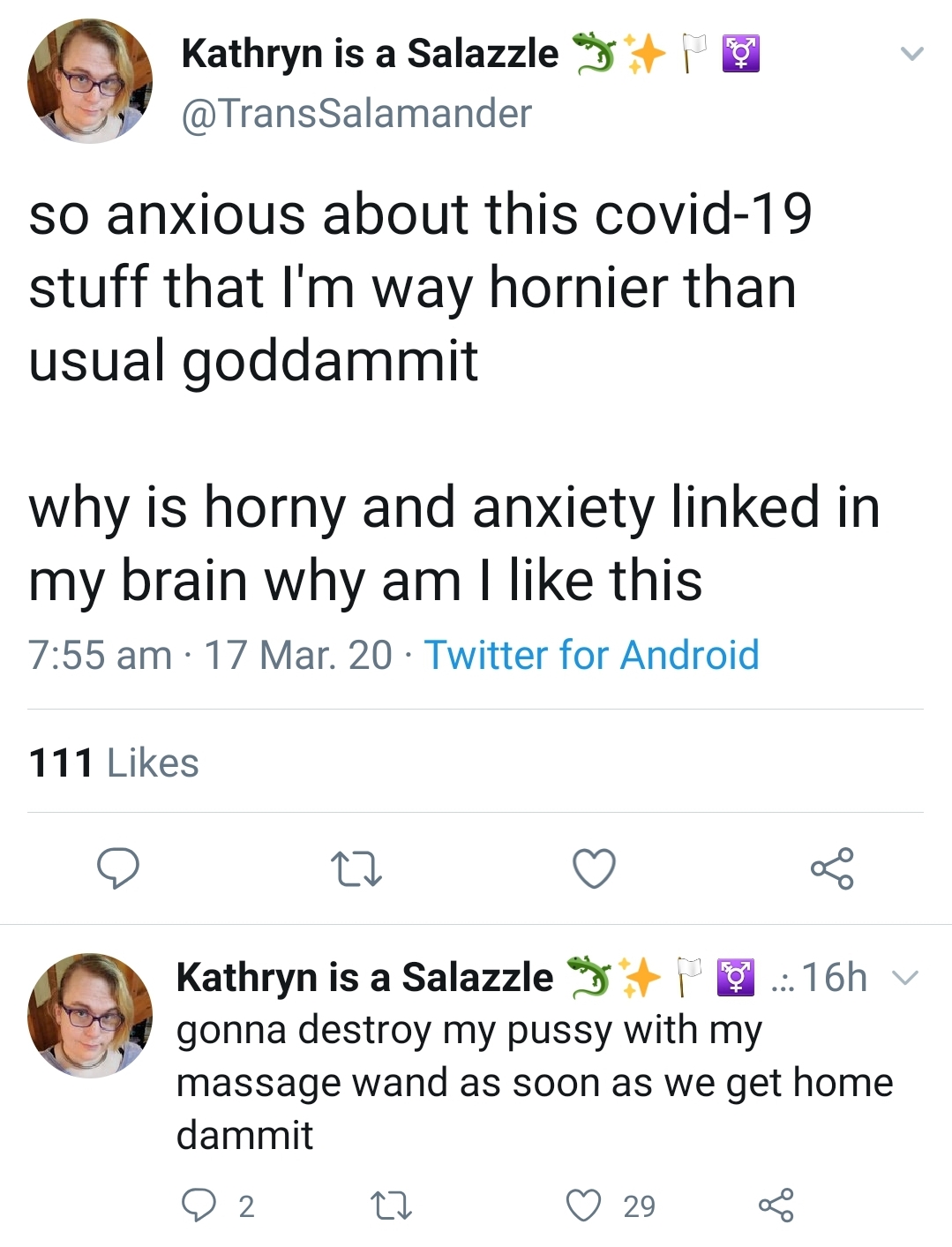This screenshot has width=952, height=1247.
Task: Expand the reply tweet options chevron
Action: 905,978
